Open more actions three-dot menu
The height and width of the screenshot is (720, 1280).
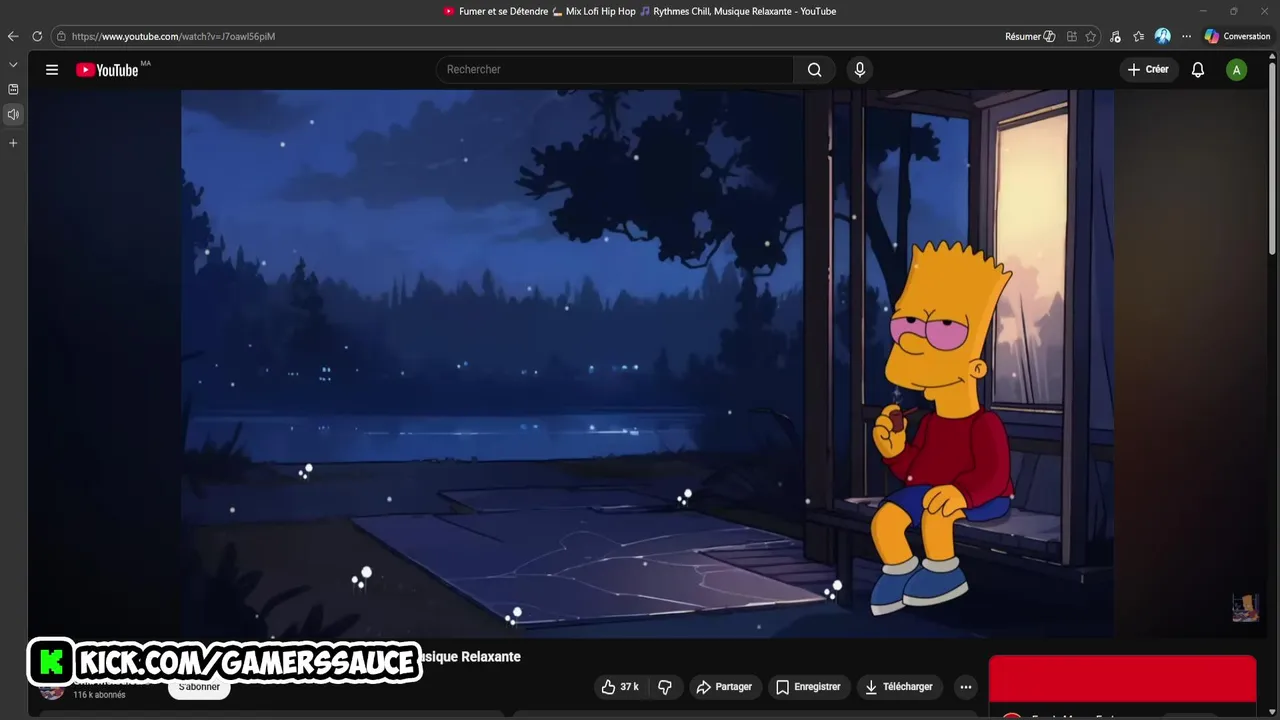(965, 687)
